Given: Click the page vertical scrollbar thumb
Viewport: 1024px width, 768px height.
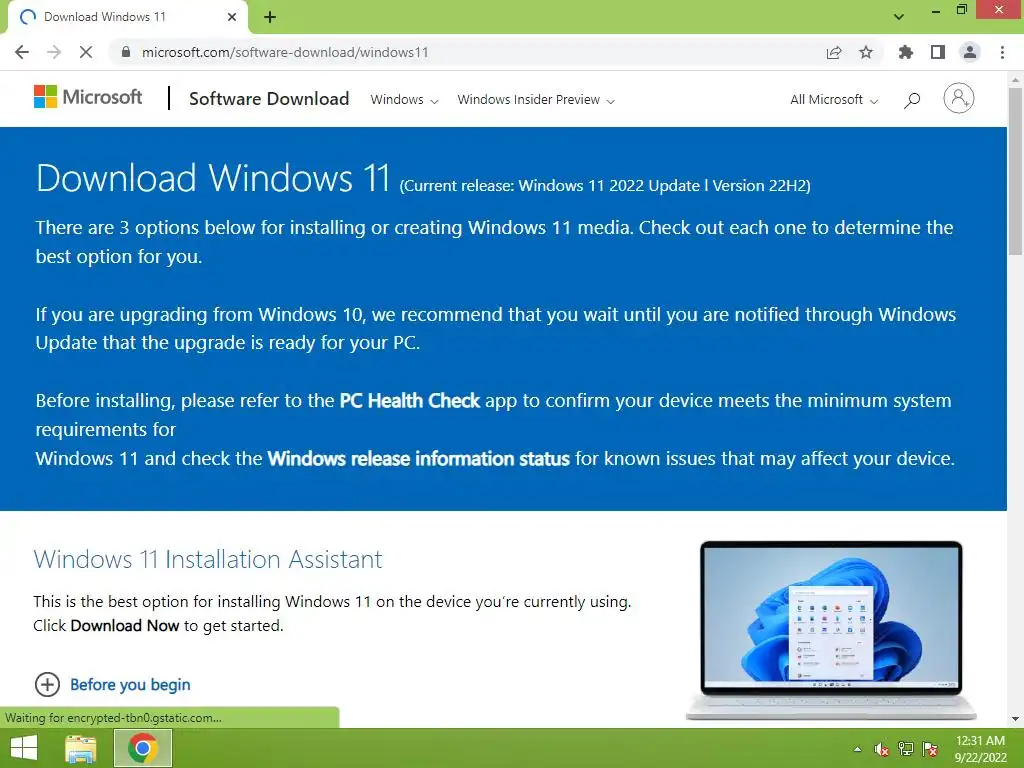Looking at the screenshot, I should click(1015, 171).
